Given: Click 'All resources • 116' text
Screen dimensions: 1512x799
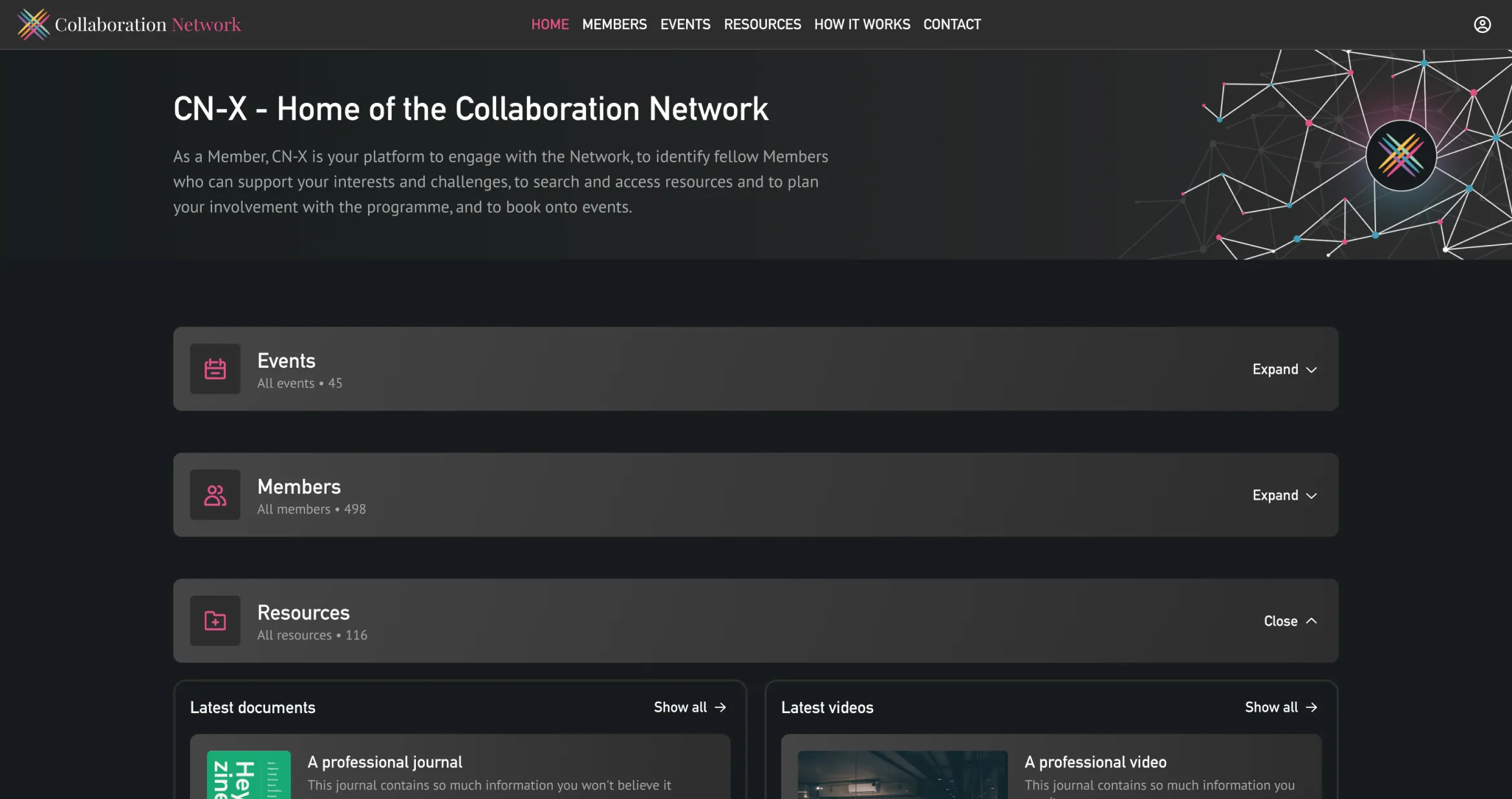Looking at the screenshot, I should click(x=312, y=635).
